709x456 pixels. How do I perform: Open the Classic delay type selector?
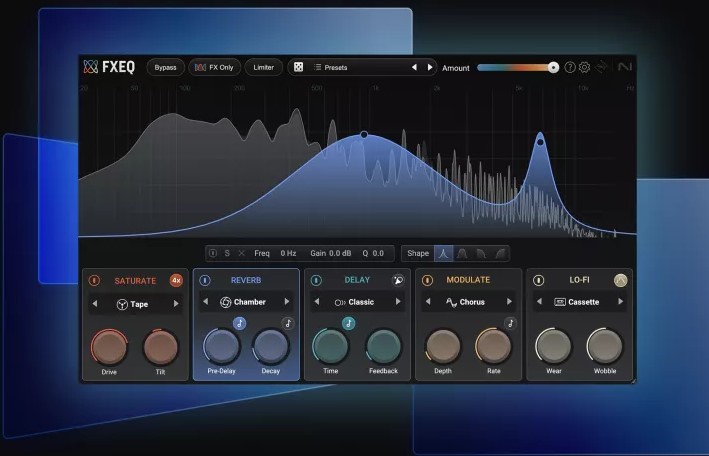click(x=354, y=302)
